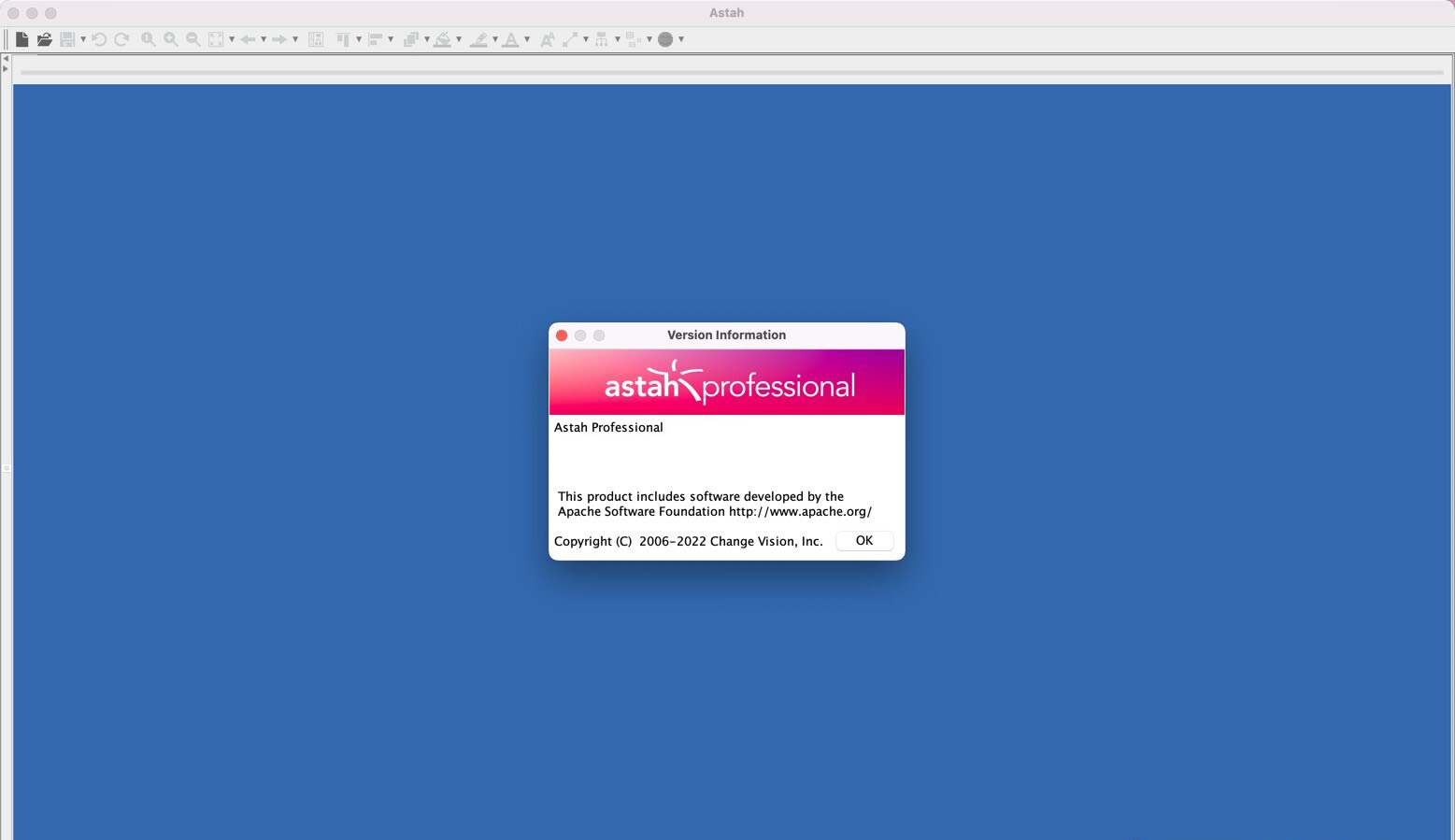
Task: Expand the left panel with the right arrow
Action: [x=6, y=68]
